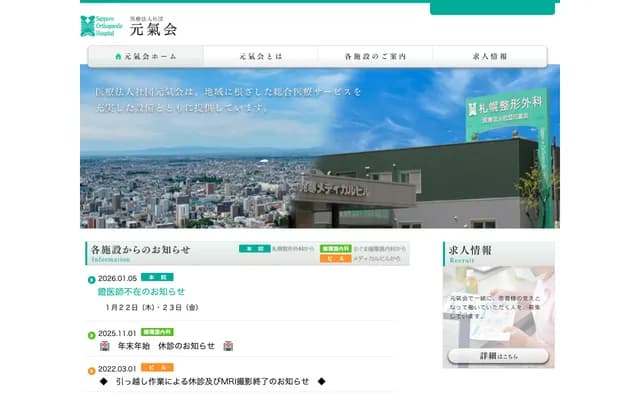Viewport: 640px width, 400px height.
Task: Click the Sapporo Orthopaedic Hospital logo
Action: tap(101, 26)
